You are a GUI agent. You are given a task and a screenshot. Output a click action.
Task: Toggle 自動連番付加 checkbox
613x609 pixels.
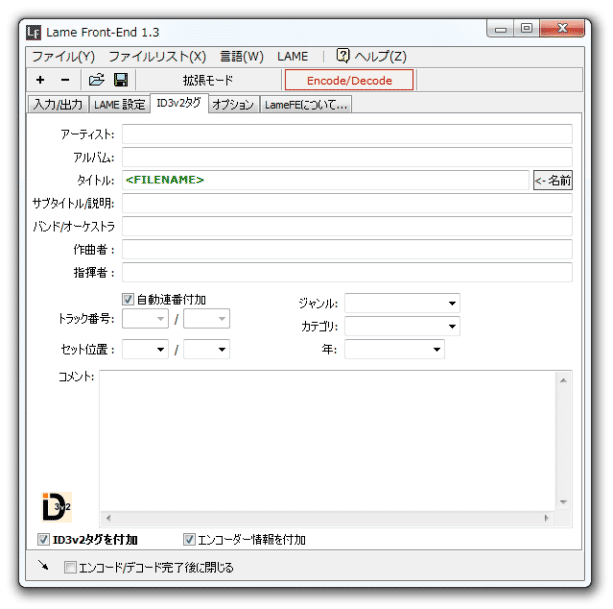(127, 299)
